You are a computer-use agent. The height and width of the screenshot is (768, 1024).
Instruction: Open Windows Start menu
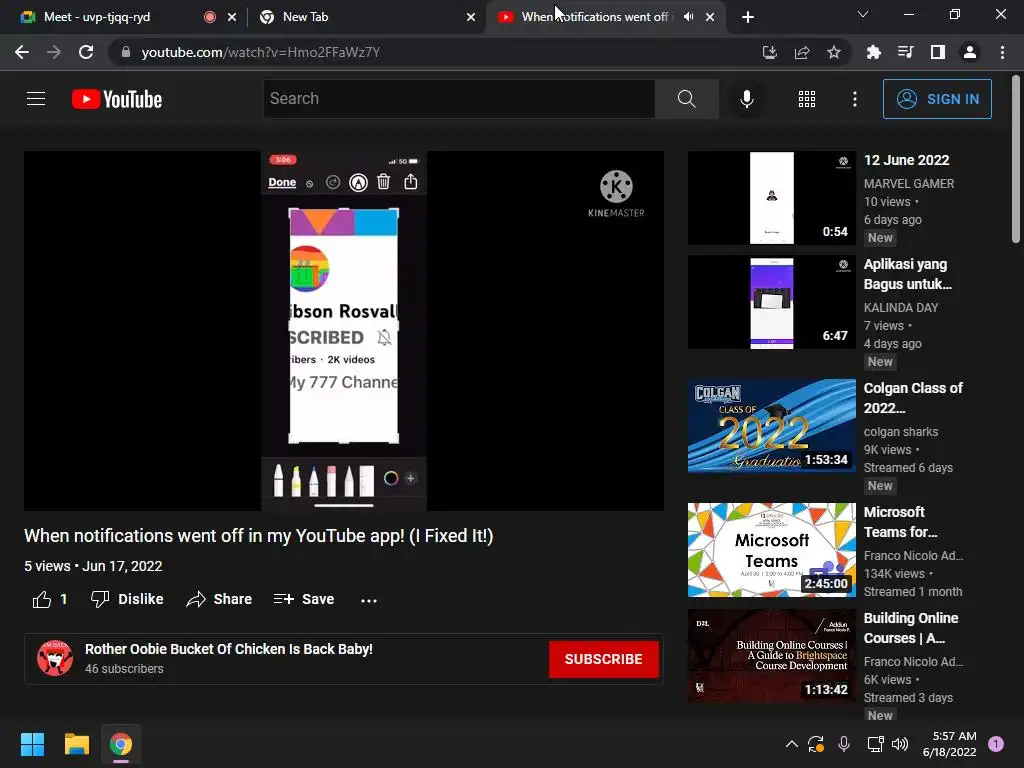(x=32, y=744)
